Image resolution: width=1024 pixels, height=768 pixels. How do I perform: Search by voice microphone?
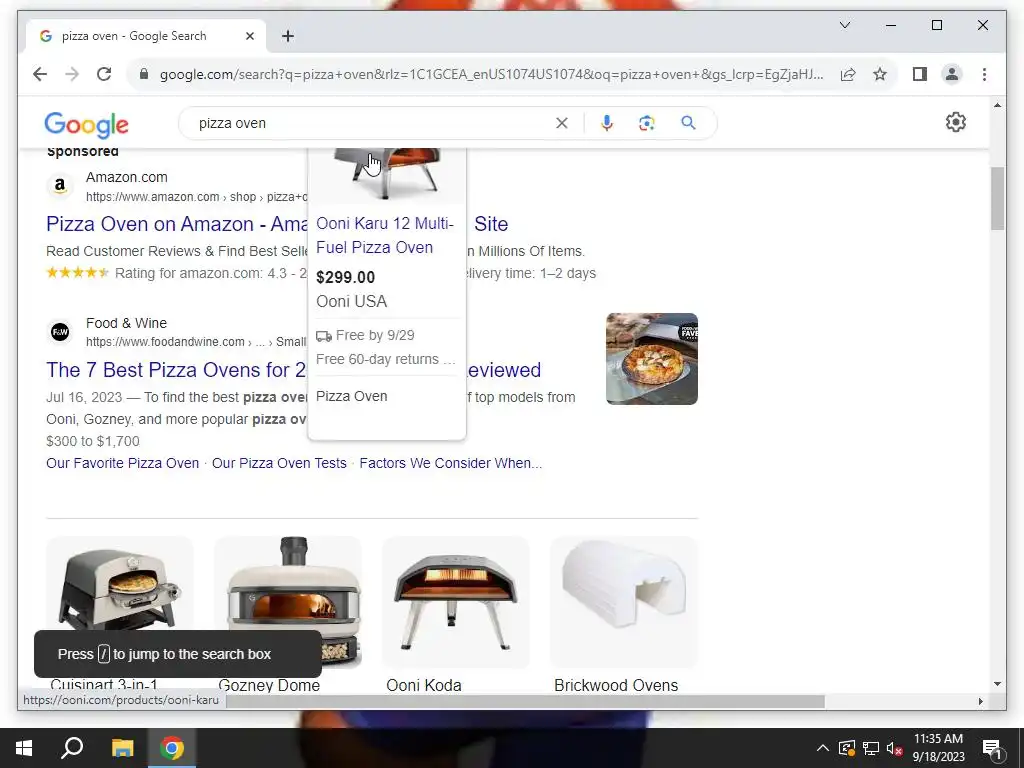[607, 123]
